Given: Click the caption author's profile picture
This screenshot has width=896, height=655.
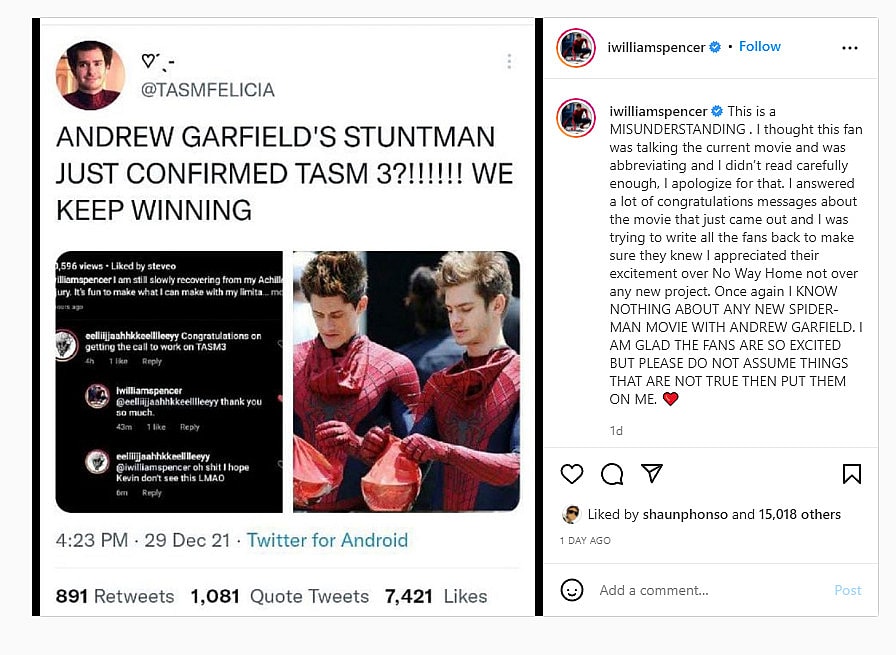Looking at the screenshot, I should point(577,118).
